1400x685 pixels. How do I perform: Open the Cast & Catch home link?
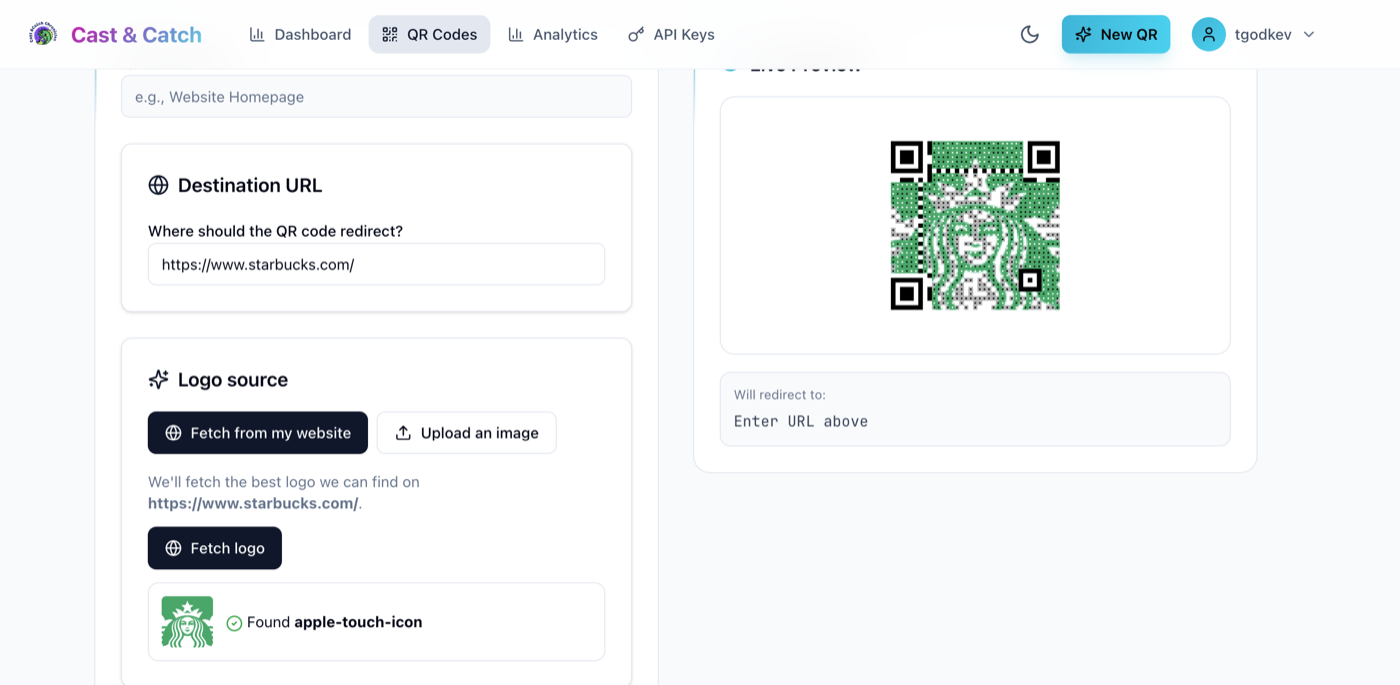coord(136,34)
